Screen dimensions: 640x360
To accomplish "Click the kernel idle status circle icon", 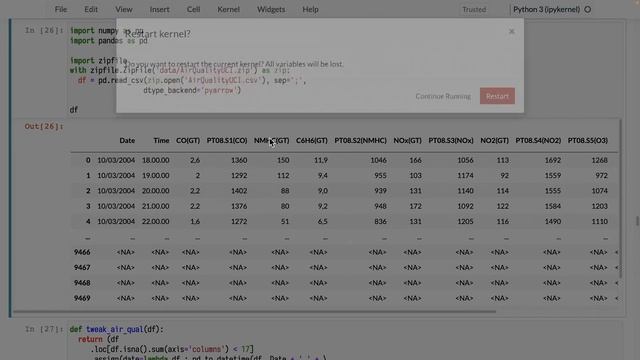I will [x=588, y=9].
